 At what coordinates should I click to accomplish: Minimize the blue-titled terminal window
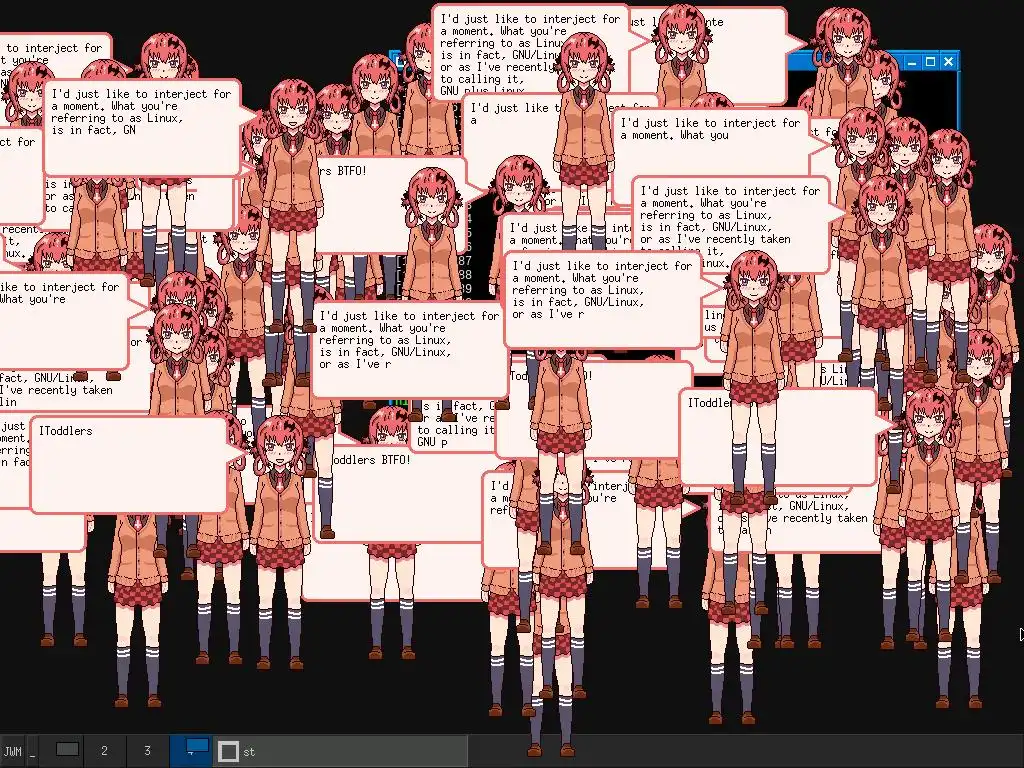(x=912, y=62)
